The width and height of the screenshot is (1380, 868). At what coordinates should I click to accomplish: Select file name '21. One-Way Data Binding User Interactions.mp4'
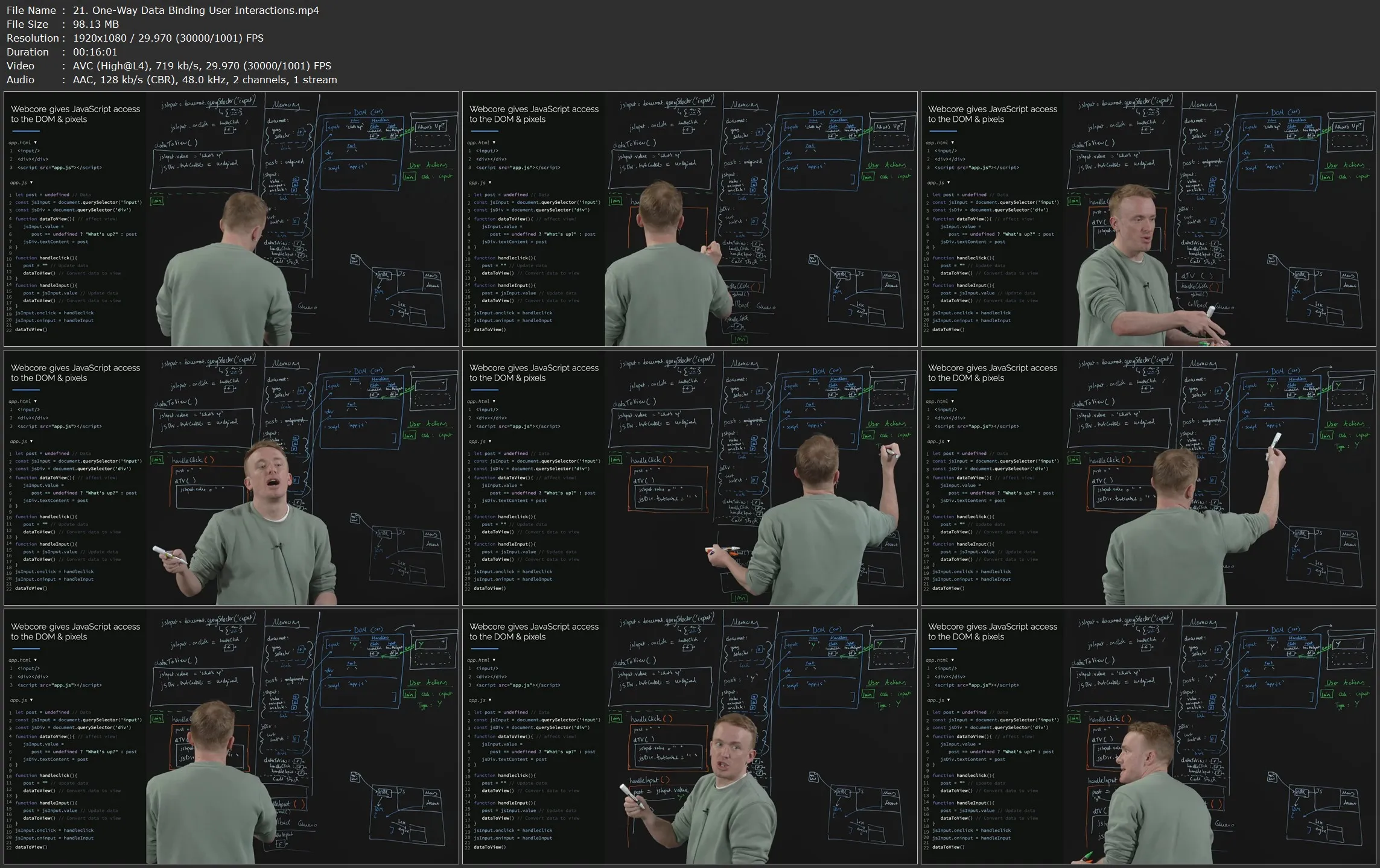pos(196,10)
